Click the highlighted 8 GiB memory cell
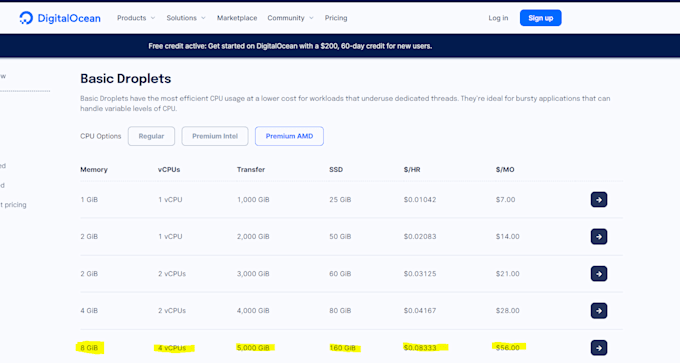 tap(89, 347)
